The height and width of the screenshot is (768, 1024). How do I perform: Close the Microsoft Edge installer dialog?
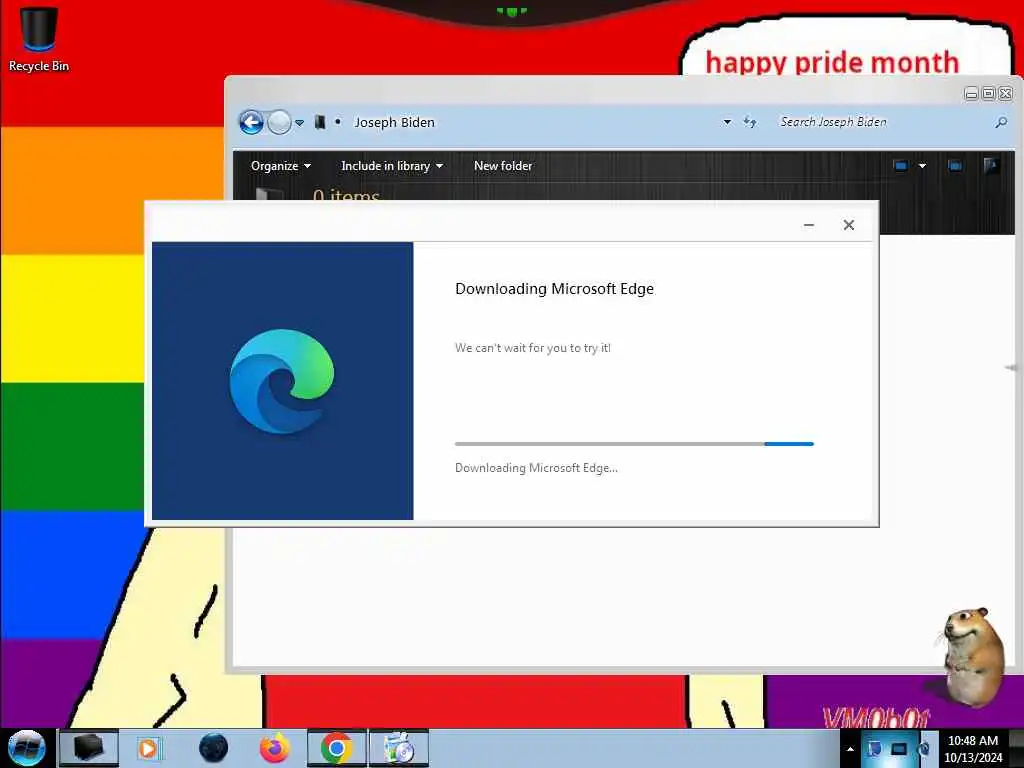click(848, 225)
